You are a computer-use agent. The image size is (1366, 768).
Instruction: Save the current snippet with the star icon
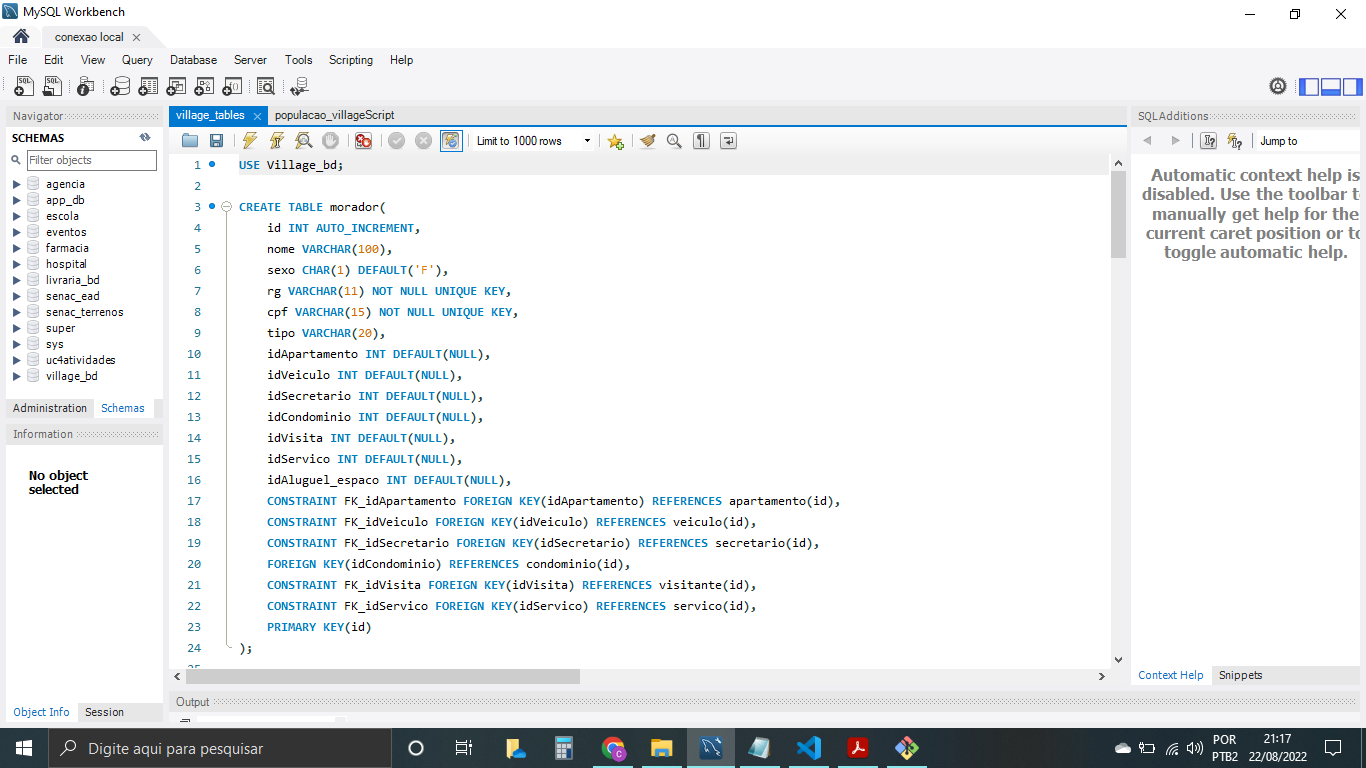click(x=617, y=140)
